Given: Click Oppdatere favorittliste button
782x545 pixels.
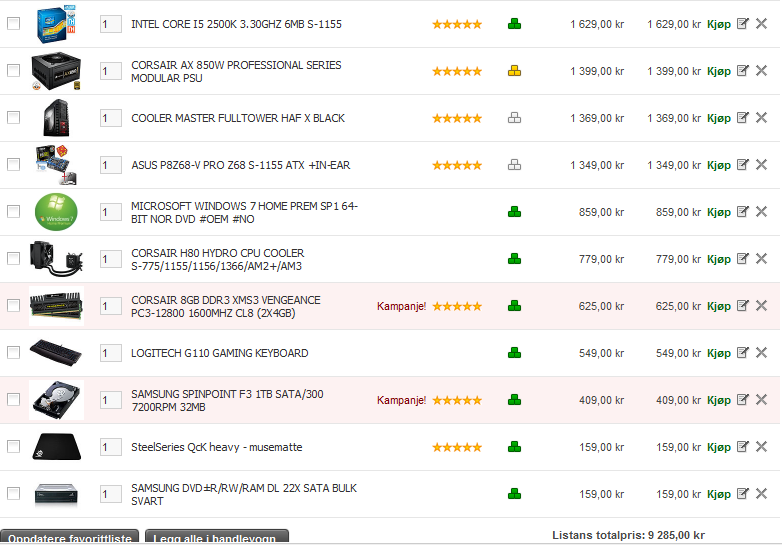Looking at the screenshot, I should 70,537.
